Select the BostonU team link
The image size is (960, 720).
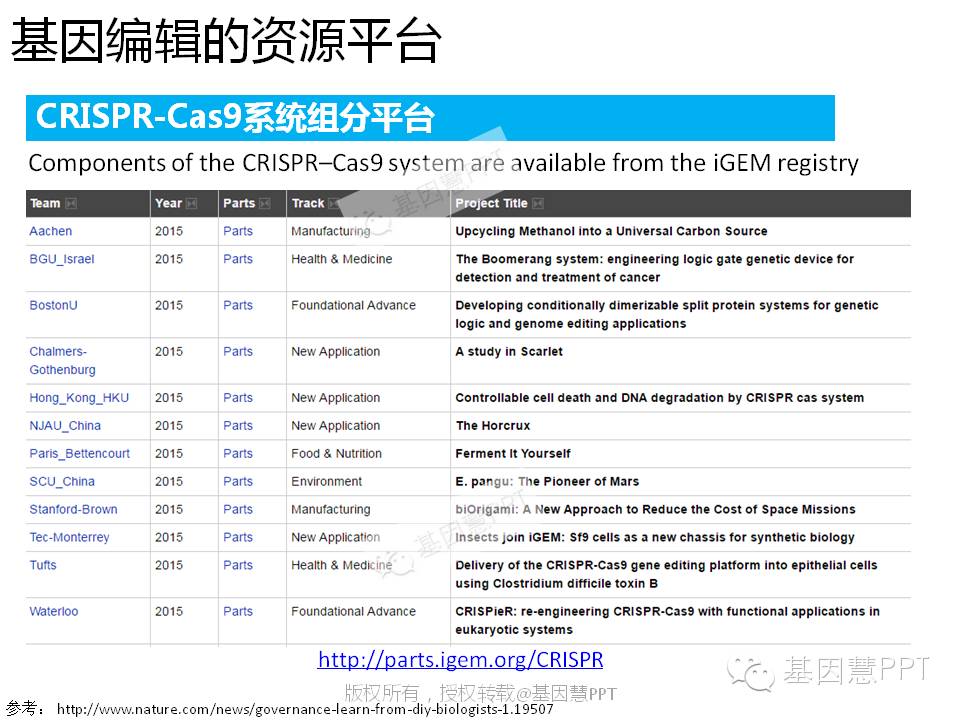tap(53, 305)
